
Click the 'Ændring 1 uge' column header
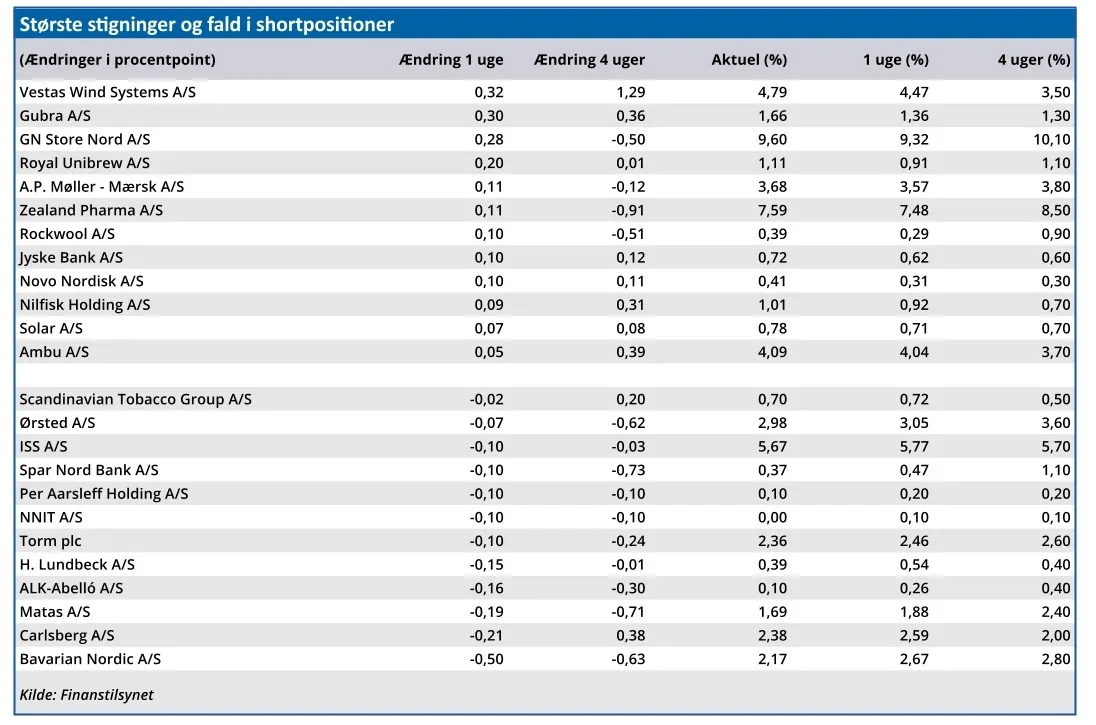[x=450, y=60]
